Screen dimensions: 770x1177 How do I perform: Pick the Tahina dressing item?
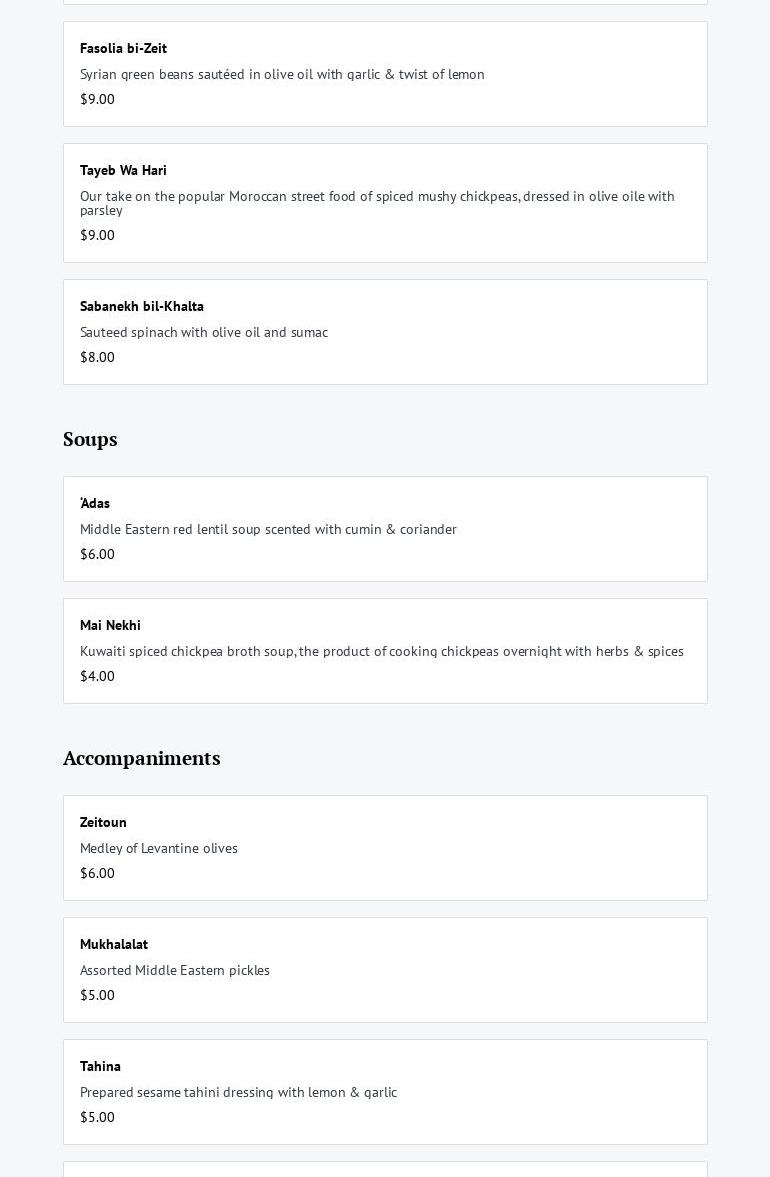point(385,1092)
